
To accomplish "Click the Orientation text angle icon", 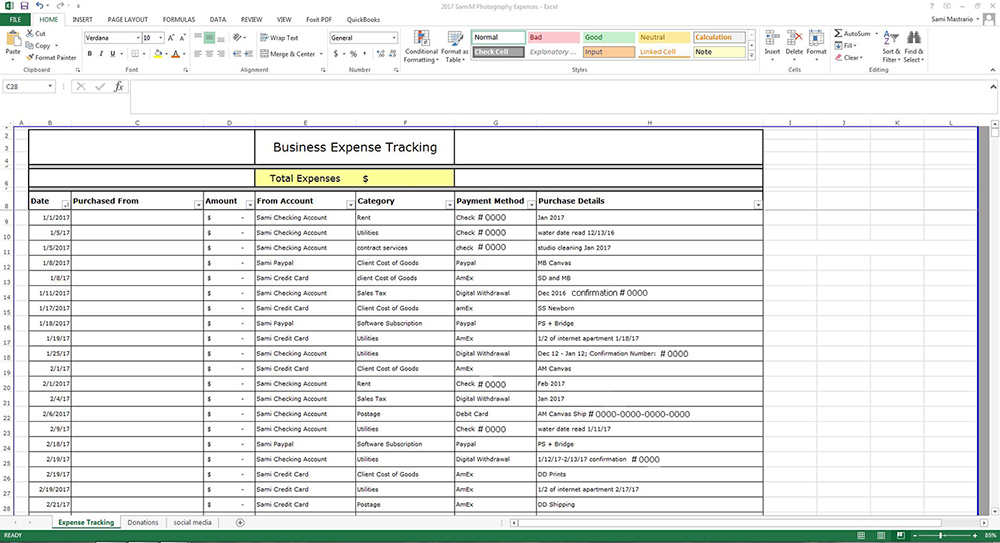I will tap(237, 38).
